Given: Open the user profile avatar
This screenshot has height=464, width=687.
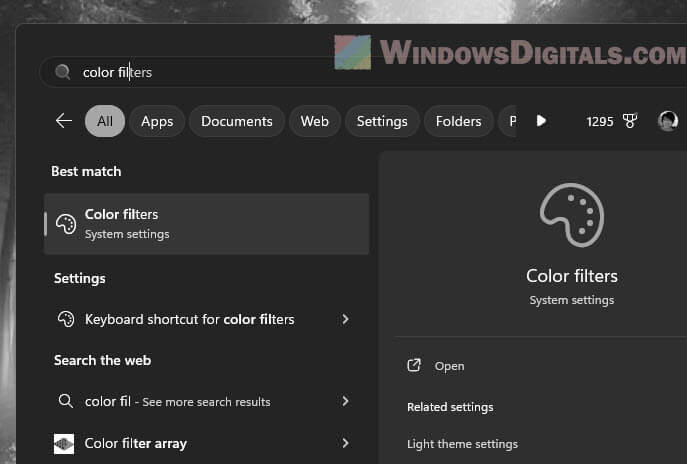Looking at the screenshot, I should click(668, 121).
